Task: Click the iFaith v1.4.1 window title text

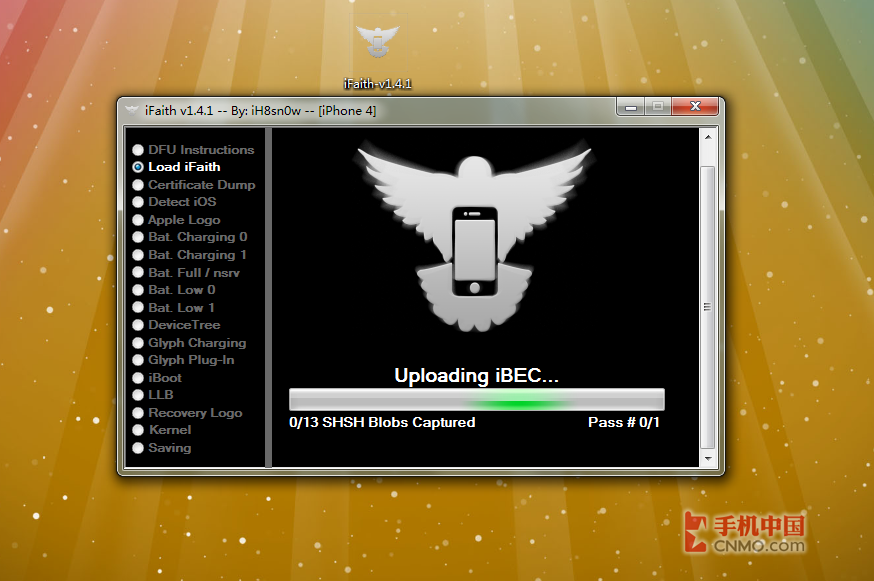Action: (260, 111)
